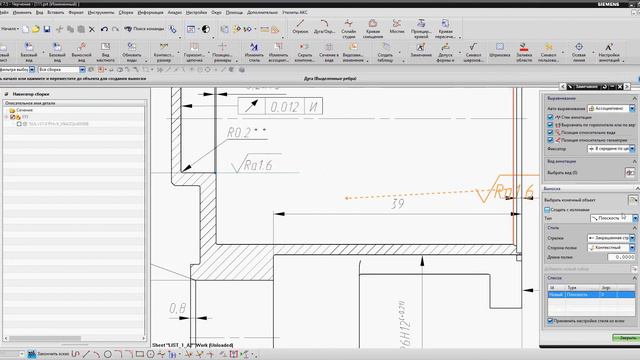Toggle Позиция относительно вида checkbox
This screenshot has height=360, width=640.
tap(550, 133)
